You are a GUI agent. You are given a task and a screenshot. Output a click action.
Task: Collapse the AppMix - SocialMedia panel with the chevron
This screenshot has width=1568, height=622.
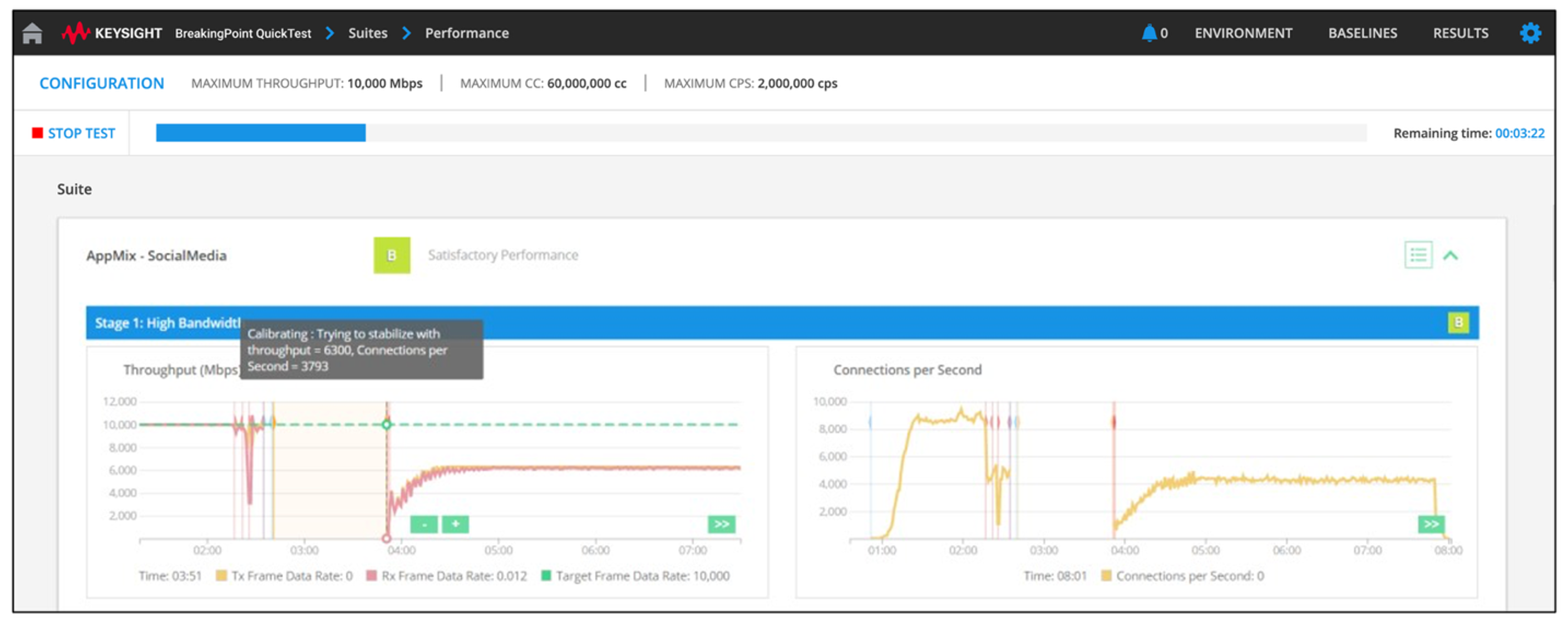1452,255
